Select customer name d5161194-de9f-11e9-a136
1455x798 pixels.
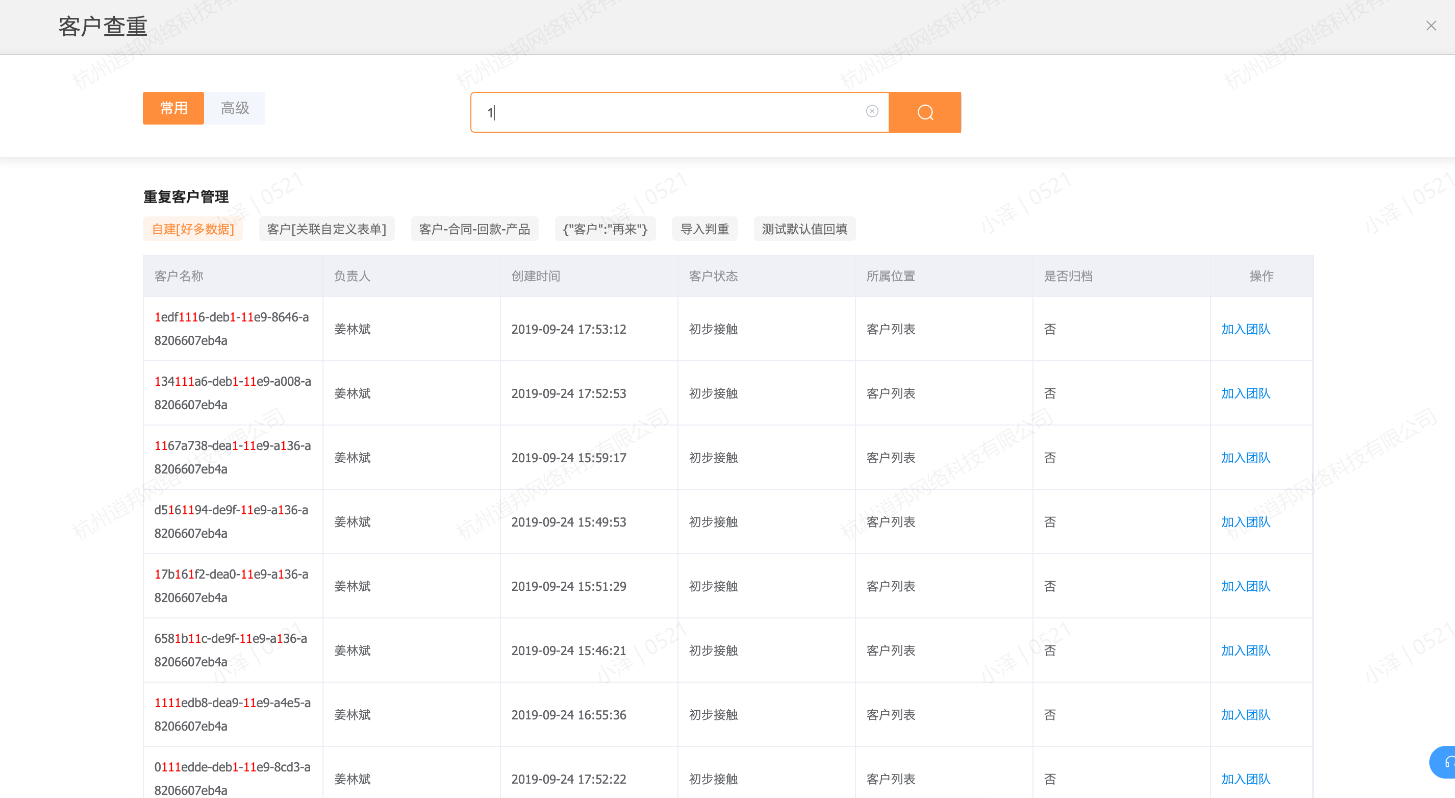[232, 522]
